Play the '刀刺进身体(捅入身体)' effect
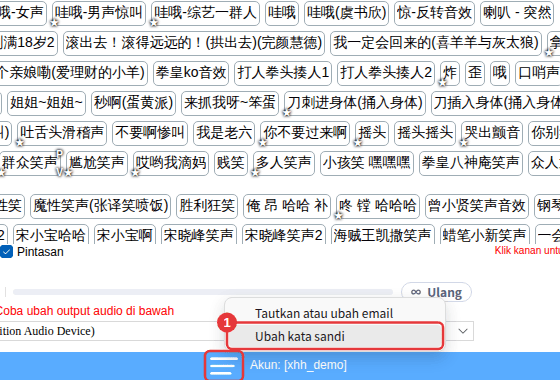The height and width of the screenshot is (380, 560). pos(355,103)
